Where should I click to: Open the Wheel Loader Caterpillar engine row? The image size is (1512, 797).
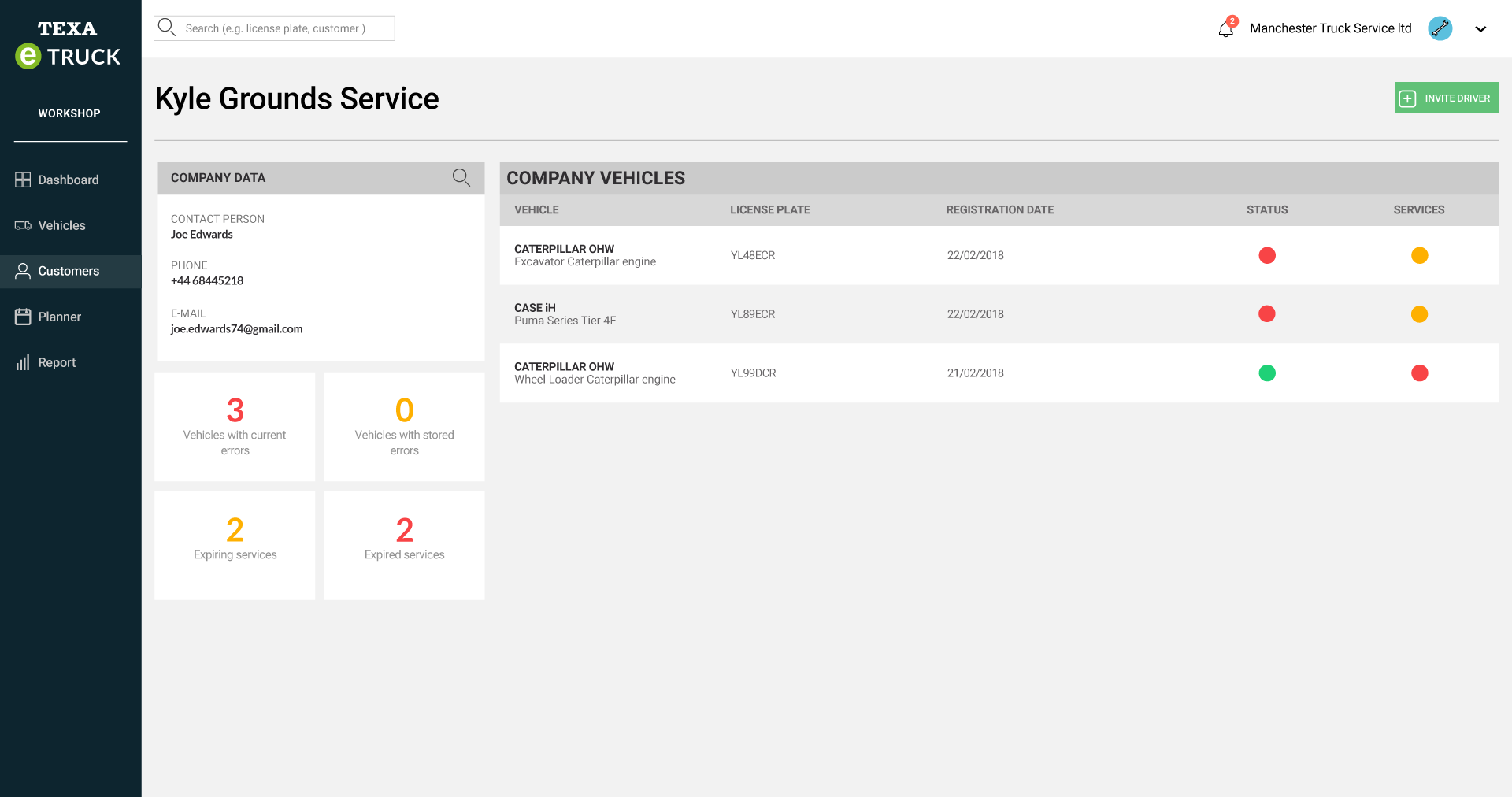click(999, 373)
